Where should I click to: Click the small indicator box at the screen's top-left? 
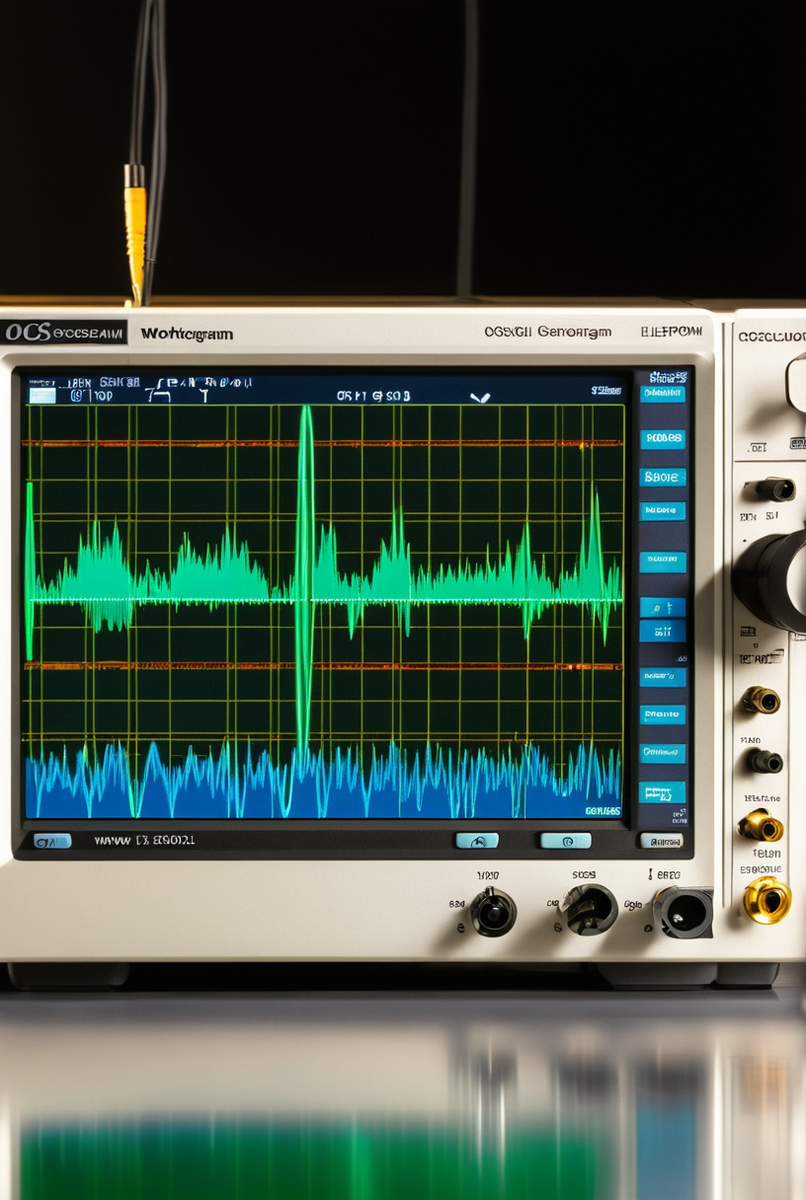(42, 396)
